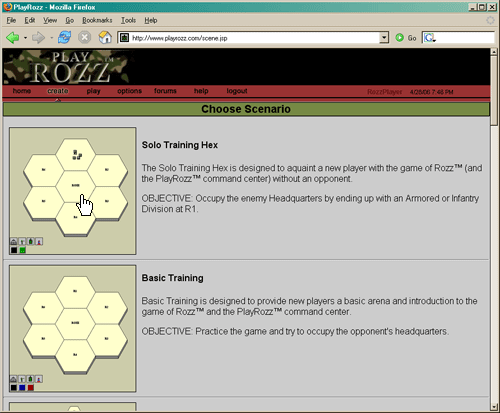Click the page scrollbar down arrow
The height and width of the screenshot is (413, 500).
(x=494, y=407)
